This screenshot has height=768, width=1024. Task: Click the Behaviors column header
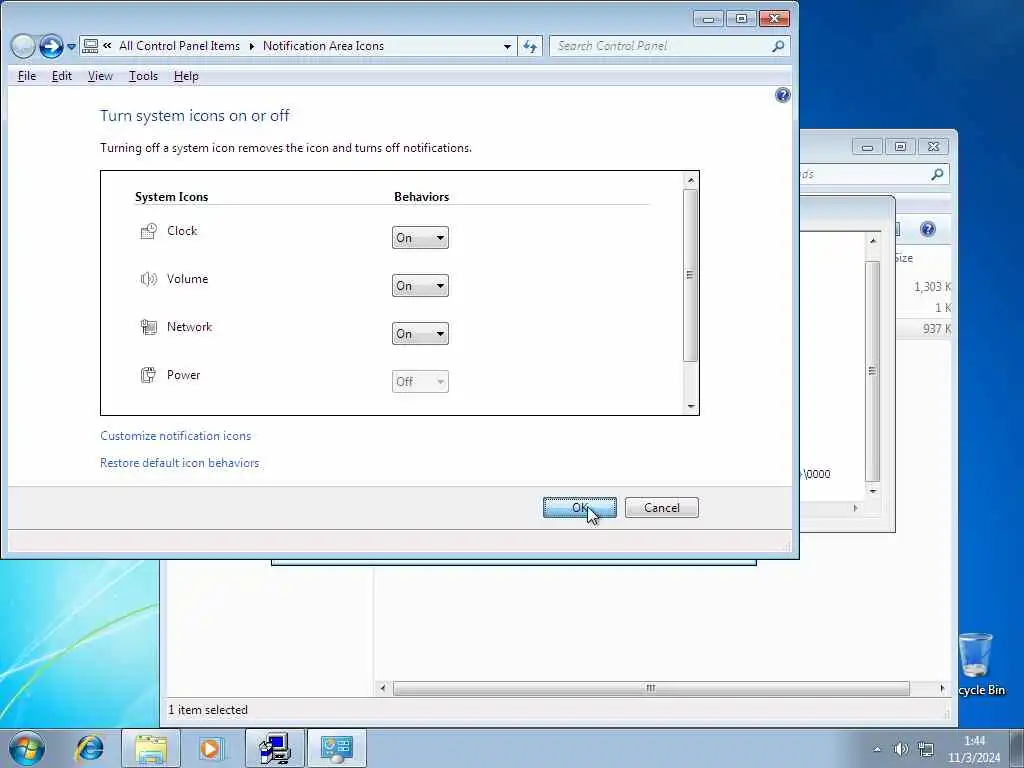pyautogui.click(x=421, y=197)
